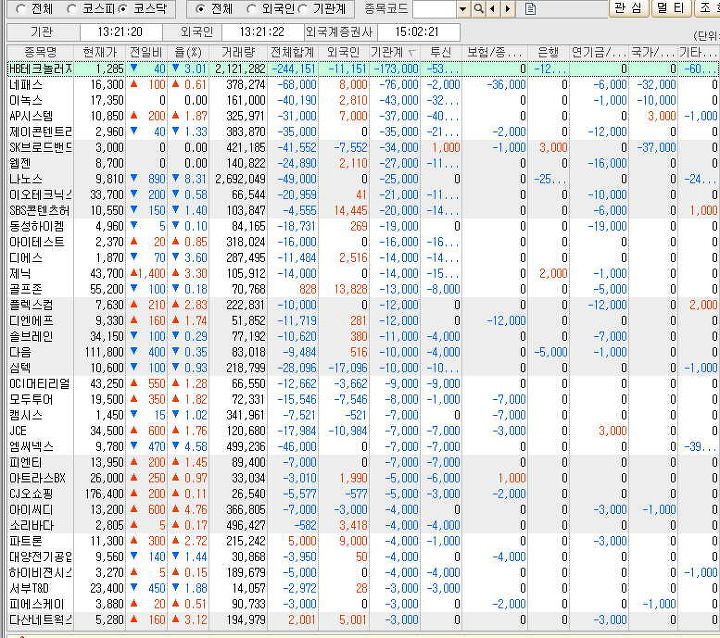Sort by 국가/... column header
720x638 pixels.
pos(652,52)
